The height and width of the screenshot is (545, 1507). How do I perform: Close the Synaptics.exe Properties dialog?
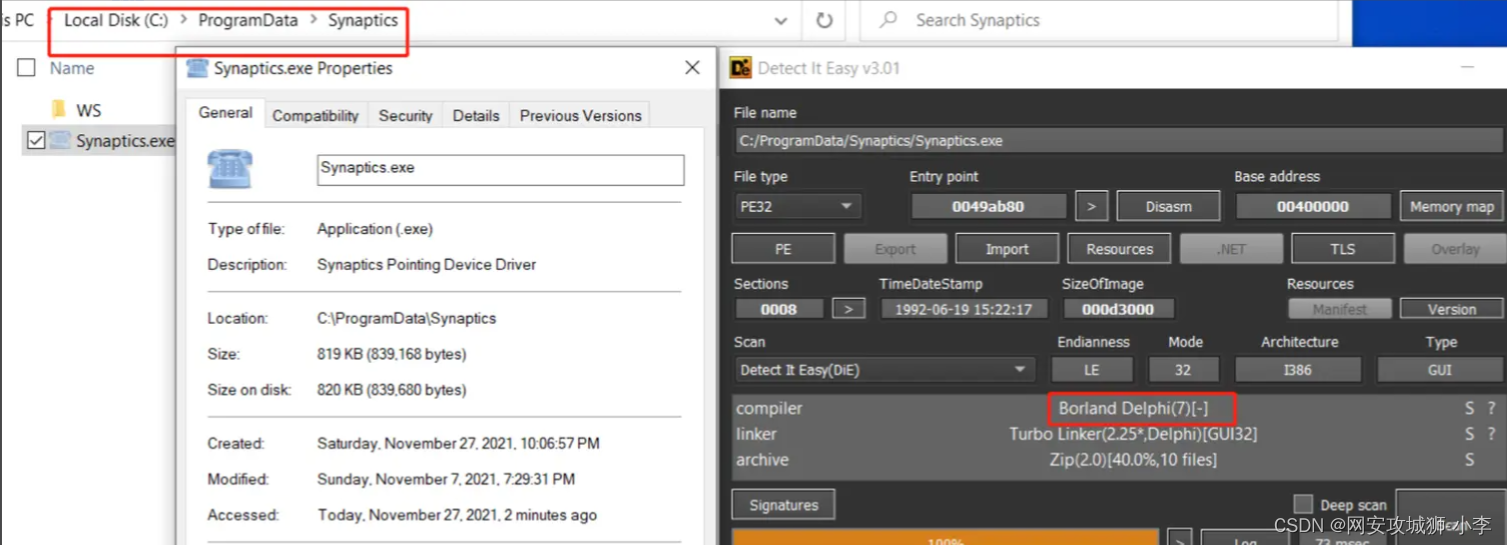692,68
